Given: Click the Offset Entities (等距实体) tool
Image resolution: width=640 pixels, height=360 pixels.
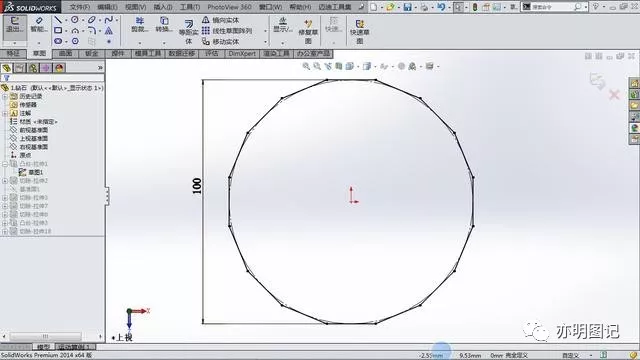Looking at the screenshot, I should coord(189,32).
